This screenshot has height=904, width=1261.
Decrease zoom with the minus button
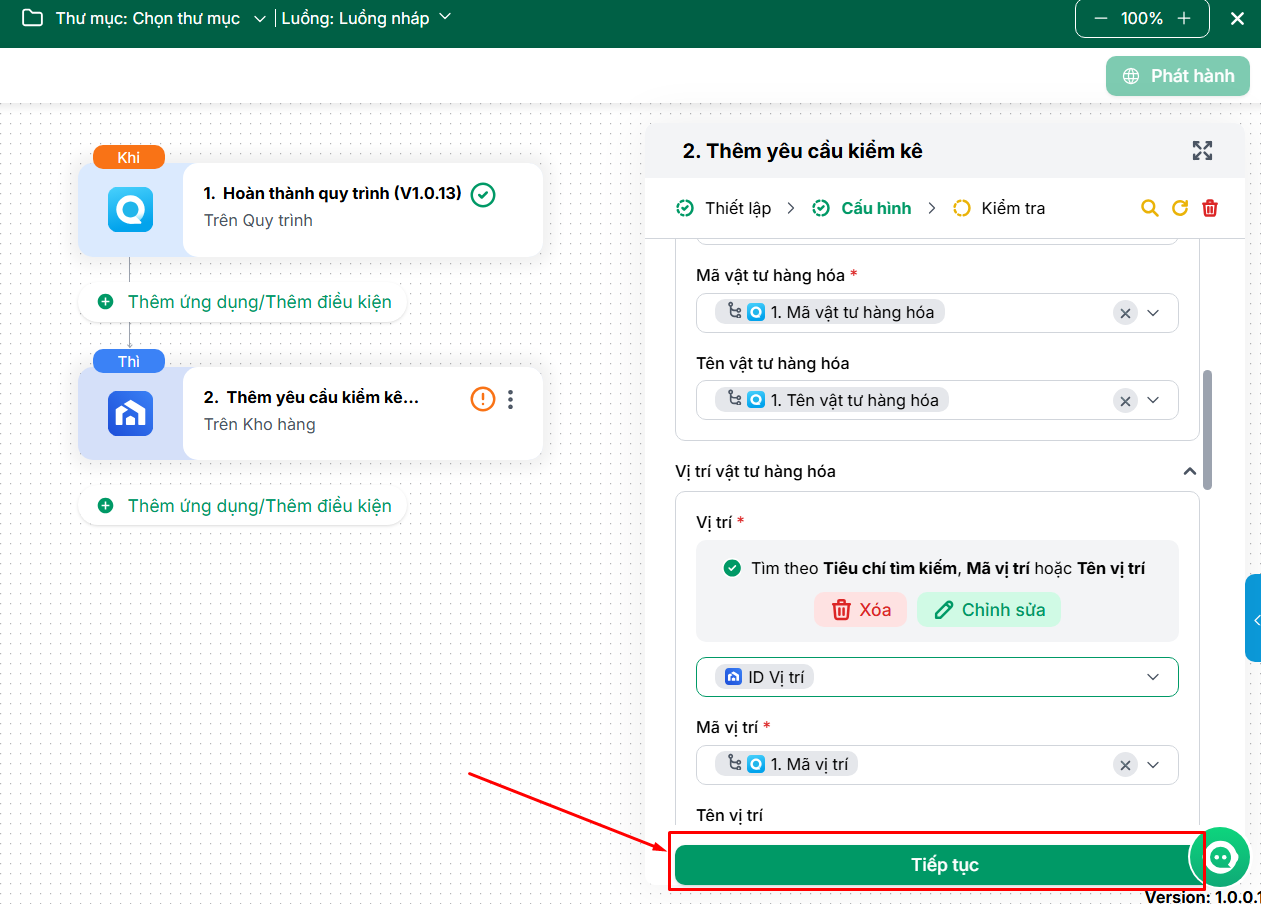tap(1100, 18)
